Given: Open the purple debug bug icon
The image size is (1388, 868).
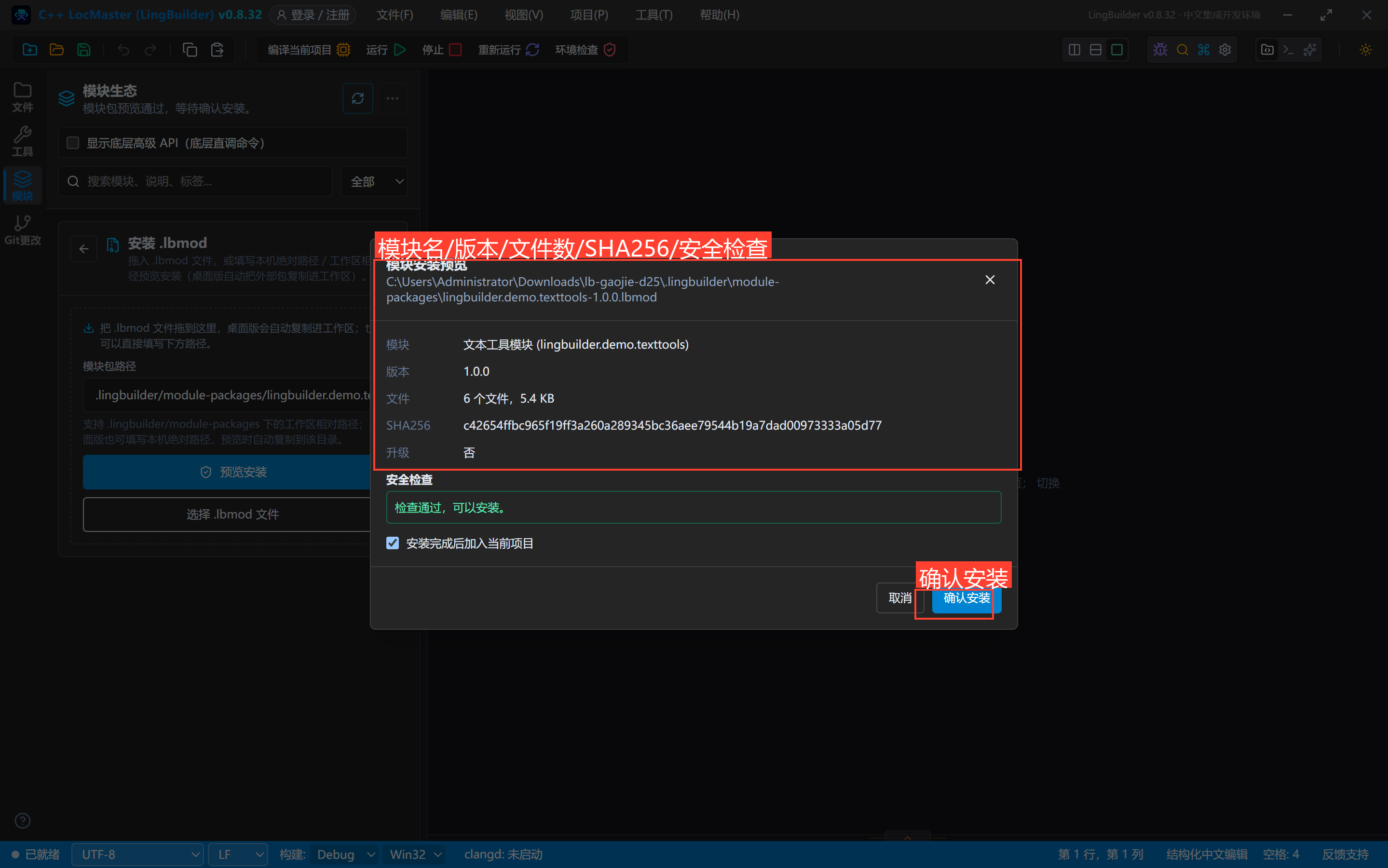Looking at the screenshot, I should click(1160, 50).
